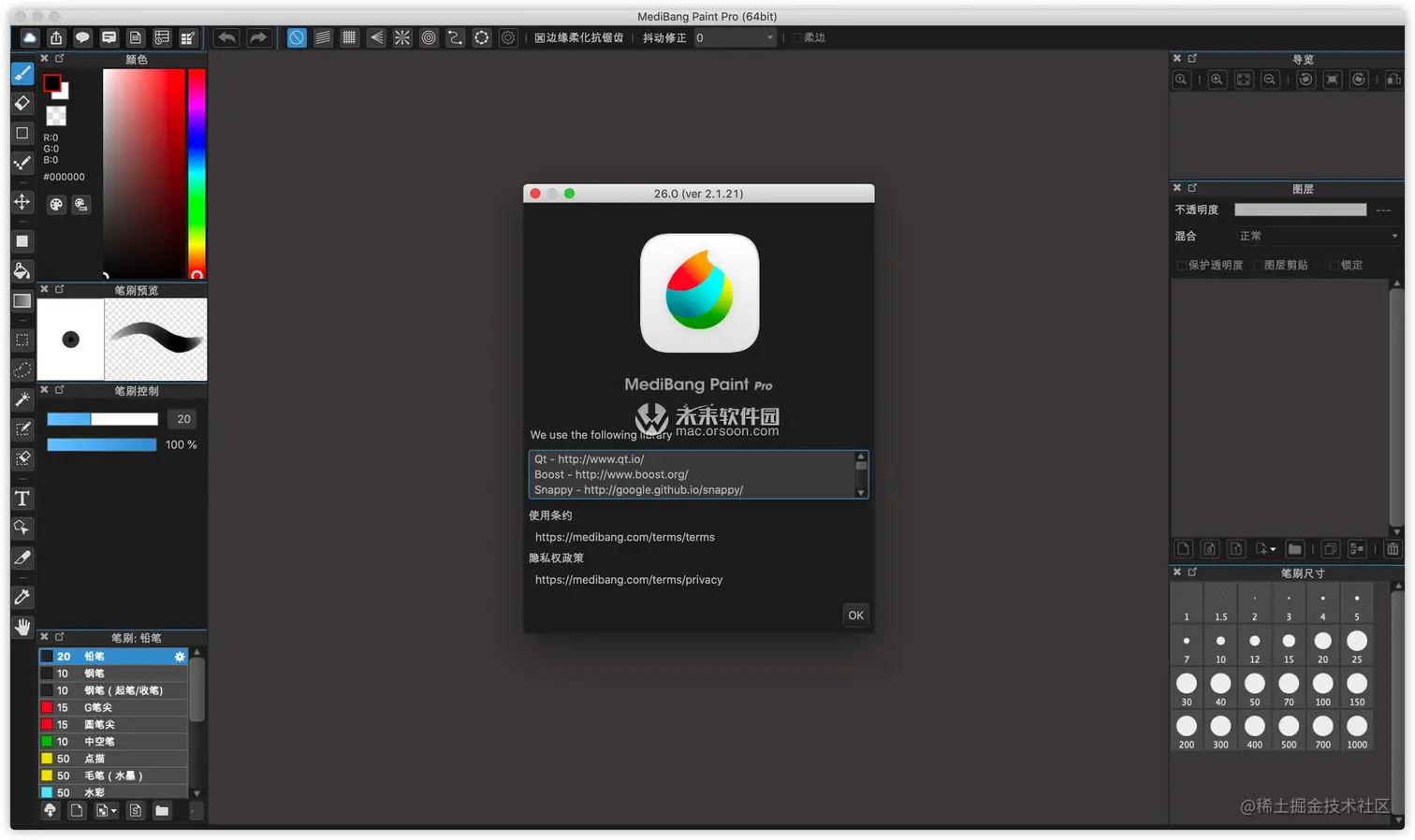The width and height of the screenshot is (1415, 840).
Task: Select the Brush tool in left toolbar
Action: [x=22, y=73]
